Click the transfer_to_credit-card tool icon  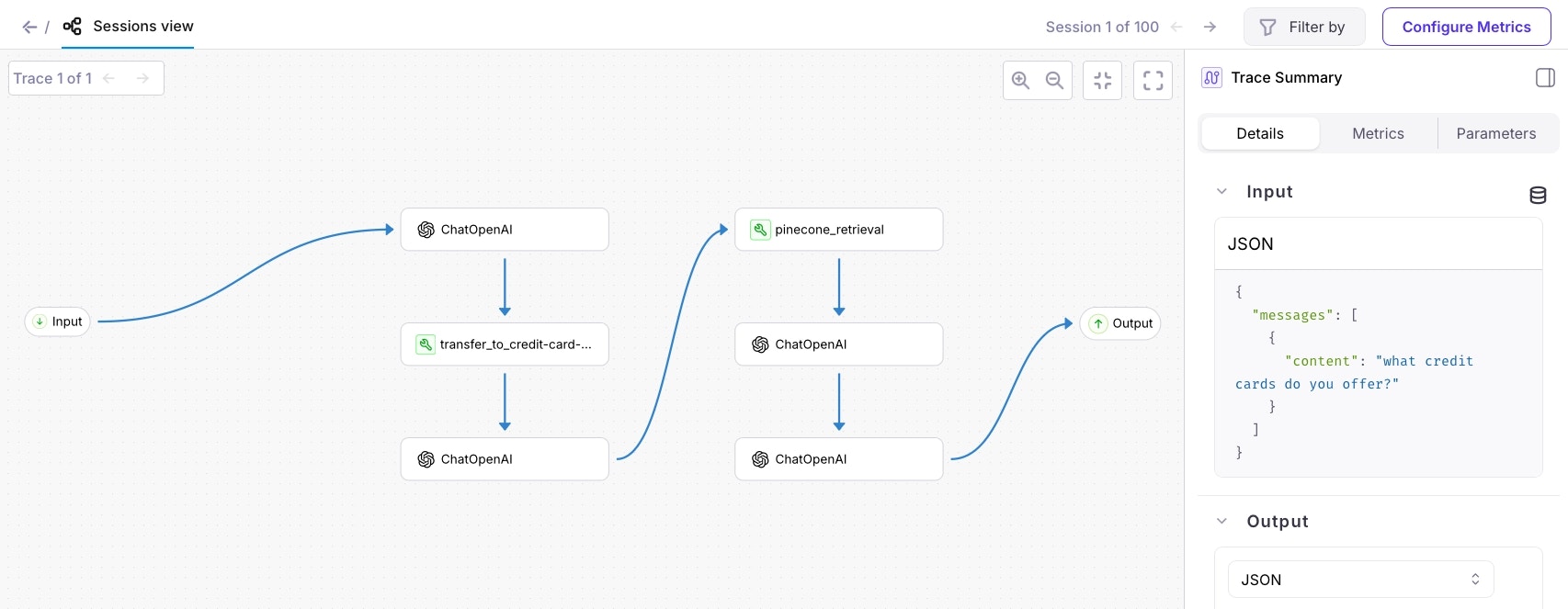point(426,344)
